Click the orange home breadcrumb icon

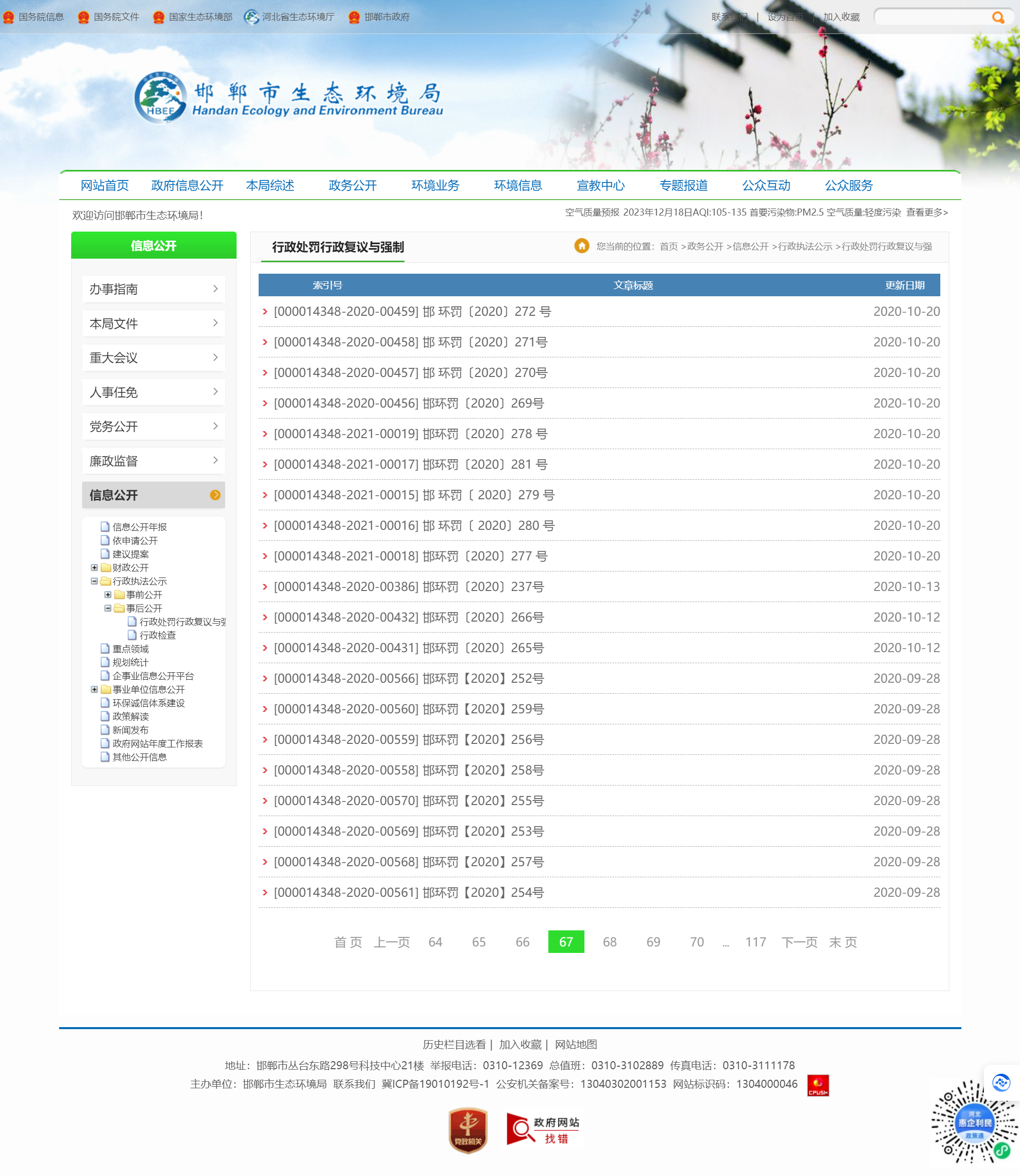click(x=581, y=246)
